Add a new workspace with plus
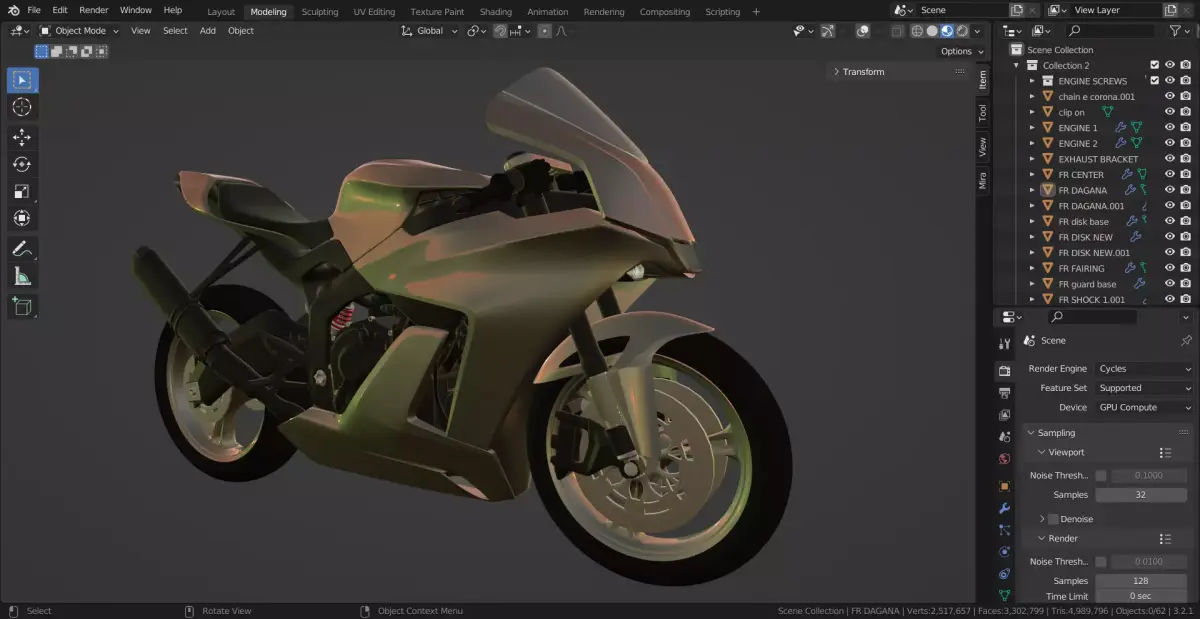This screenshot has height=619, width=1200. point(756,12)
